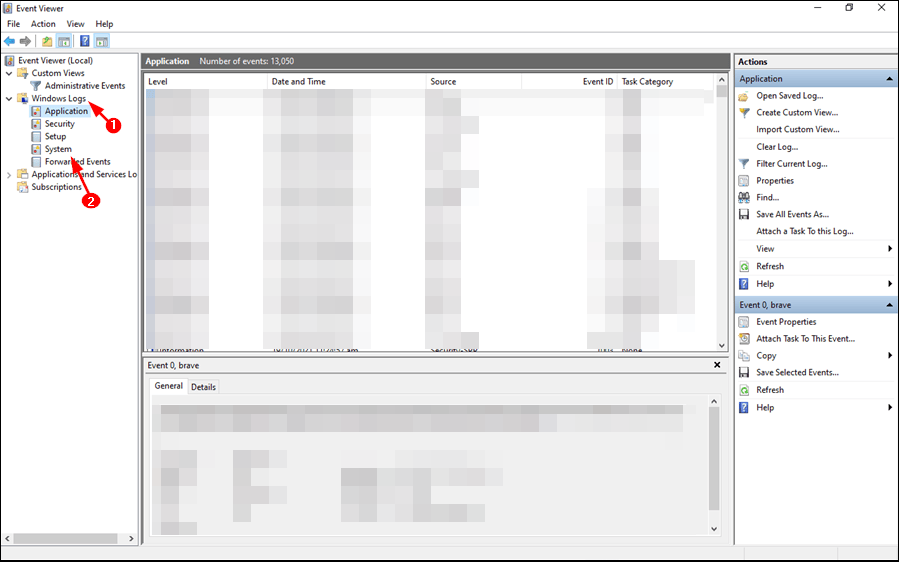Click Clear Log... in Actions pane

pyautogui.click(x=777, y=147)
